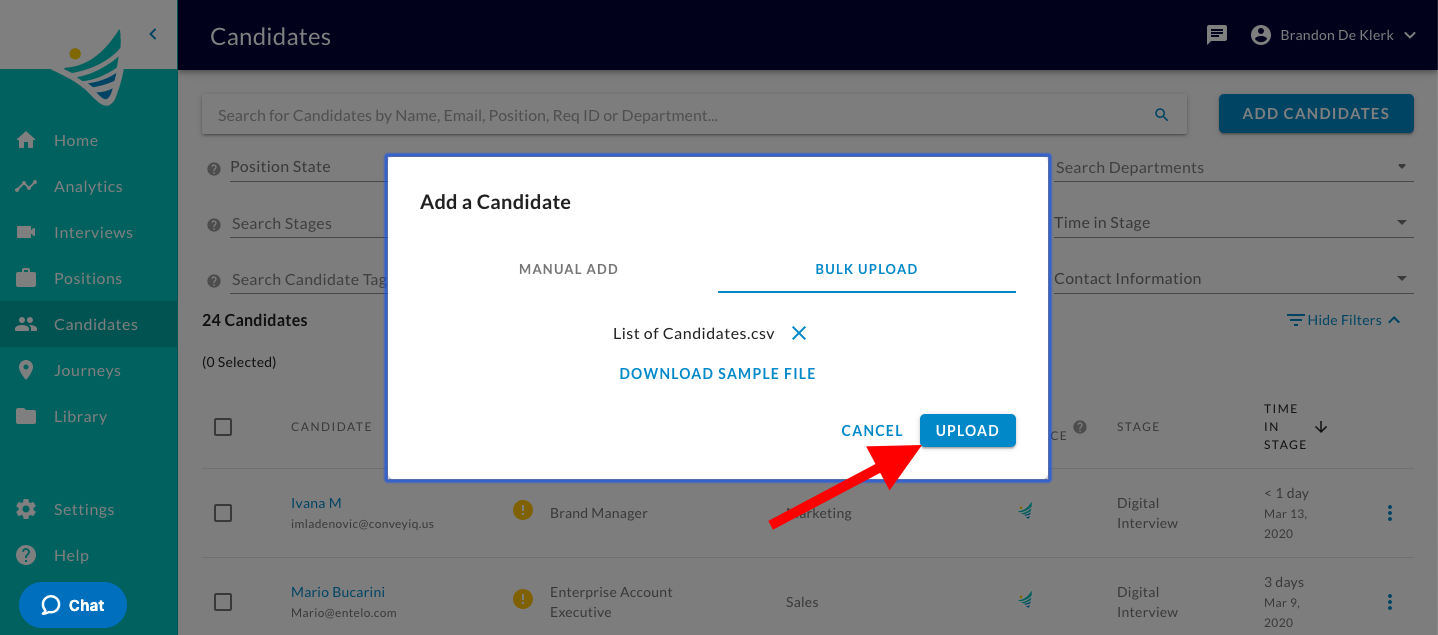1438x635 pixels.
Task: Sort by TIME IN STAGE arrow
Action: [x=1321, y=427]
